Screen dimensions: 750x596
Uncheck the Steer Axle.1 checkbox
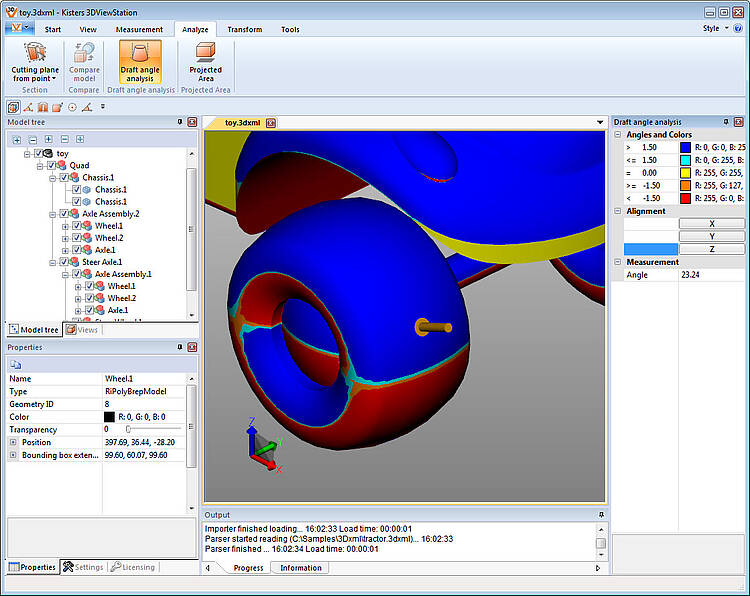[65, 262]
